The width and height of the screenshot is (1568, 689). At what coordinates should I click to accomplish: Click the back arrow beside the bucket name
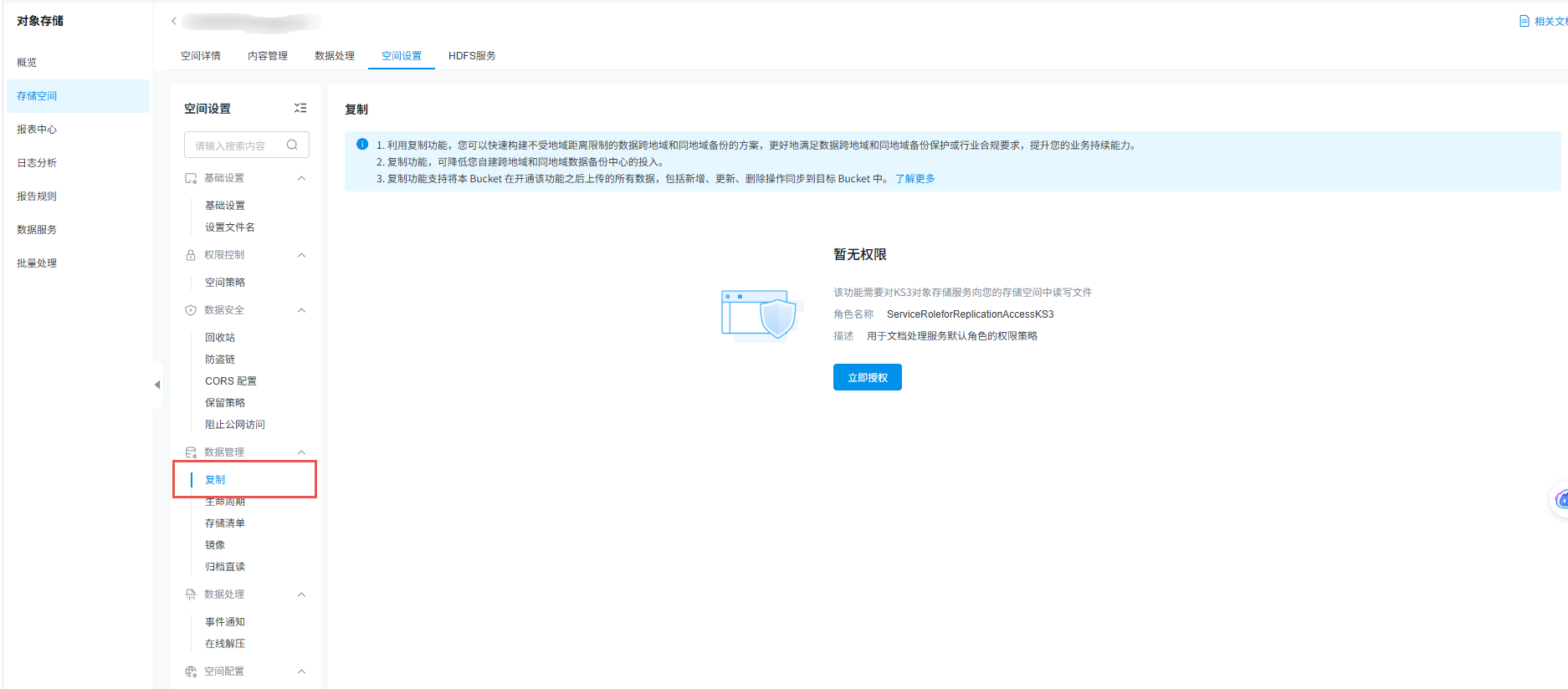pyautogui.click(x=174, y=21)
